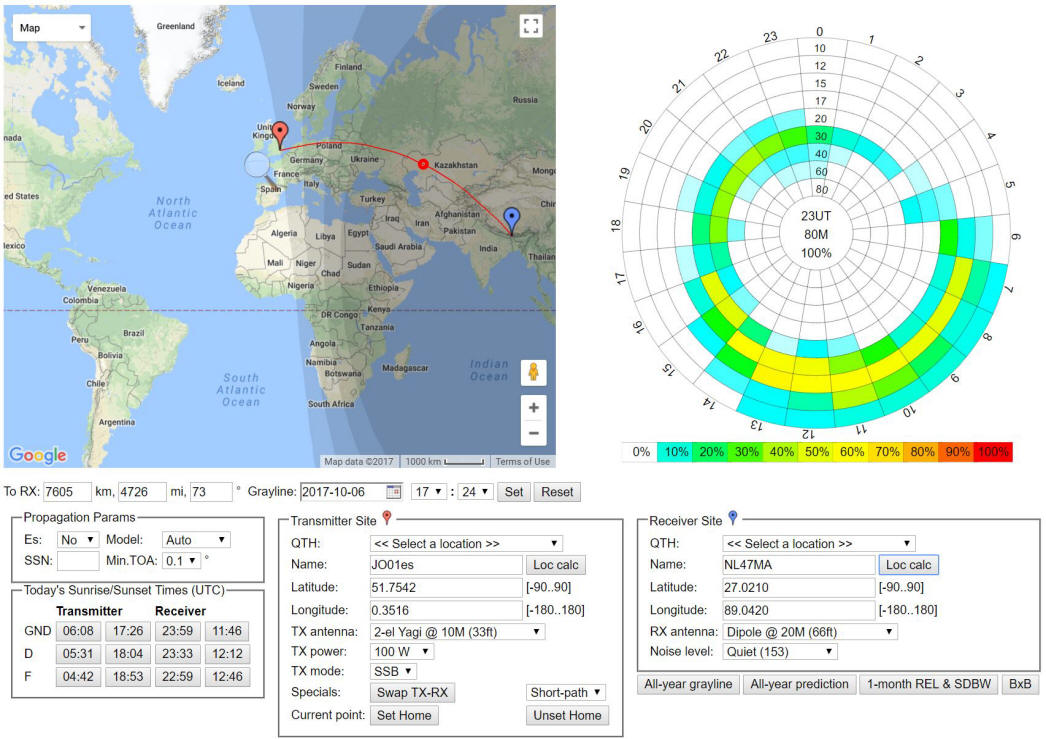
Task: Click the 1-month REL & SDBW button
Action: [927, 684]
